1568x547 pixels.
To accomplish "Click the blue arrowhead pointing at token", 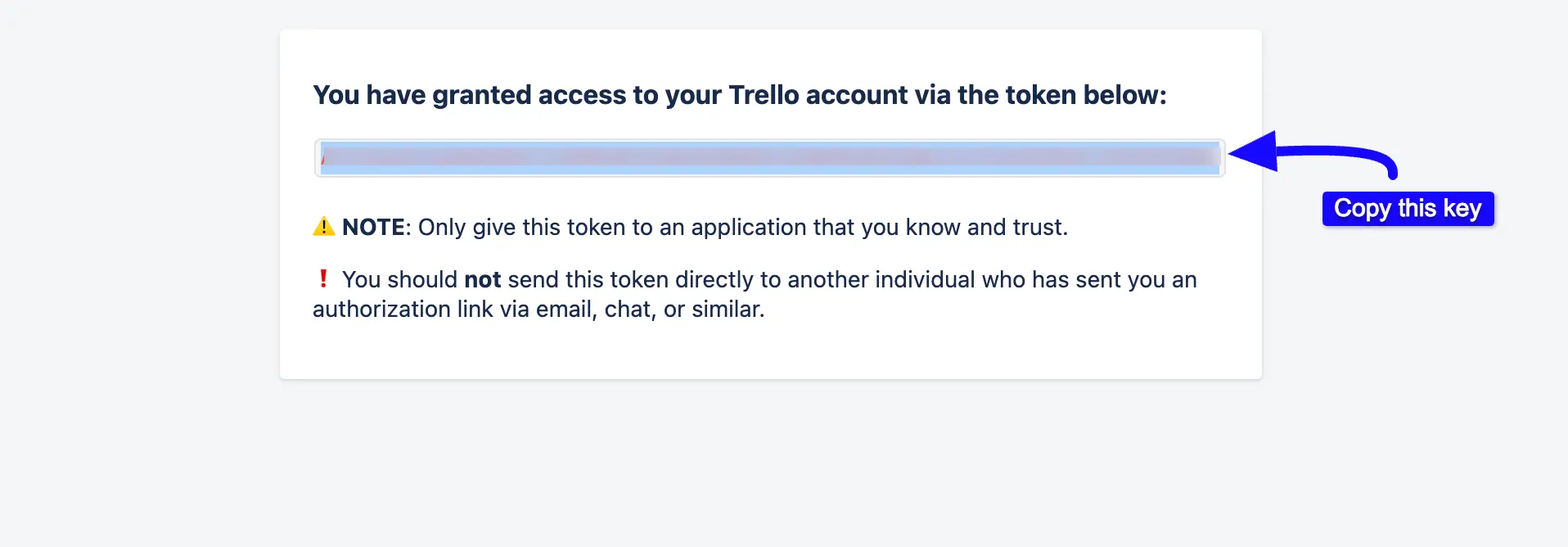I will pyautogui.click(x=1255, y=151).
